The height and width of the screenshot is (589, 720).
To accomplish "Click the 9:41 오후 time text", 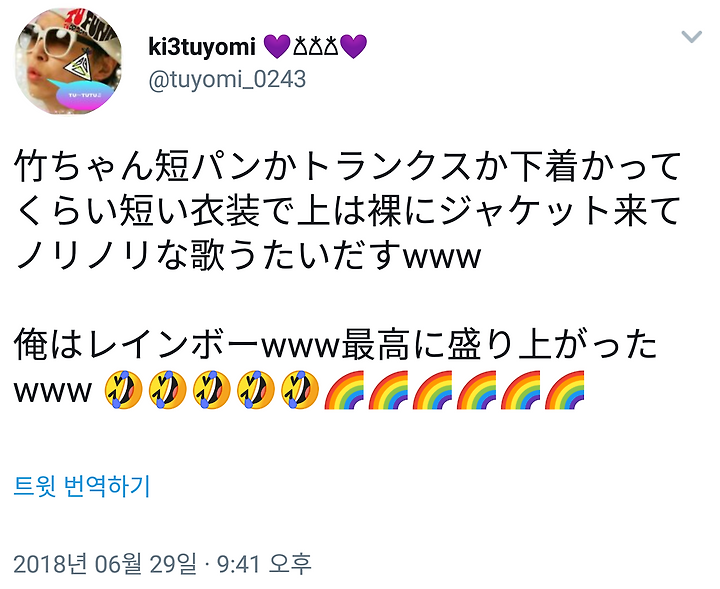I will 264,564.
